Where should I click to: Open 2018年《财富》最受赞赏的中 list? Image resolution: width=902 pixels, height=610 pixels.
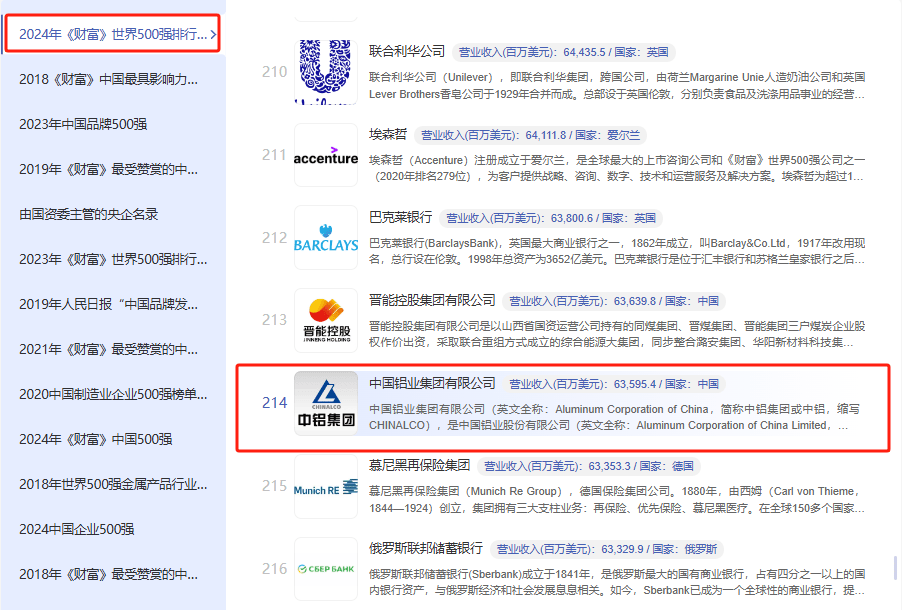(x=109, y=574)
